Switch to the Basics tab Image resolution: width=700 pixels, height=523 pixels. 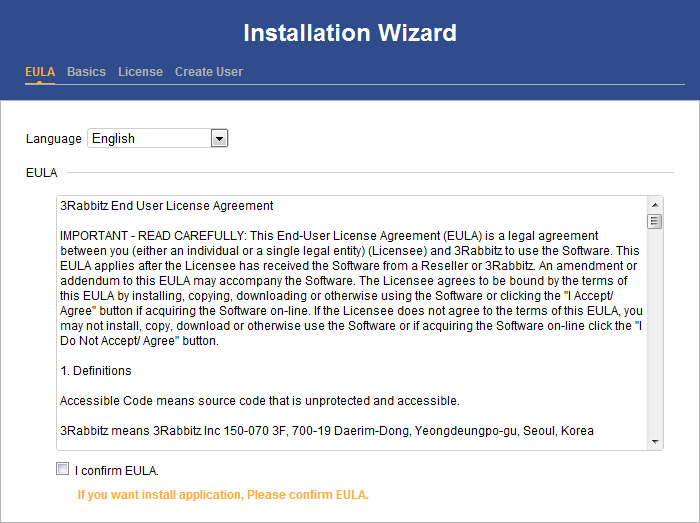tap(87, 72)
